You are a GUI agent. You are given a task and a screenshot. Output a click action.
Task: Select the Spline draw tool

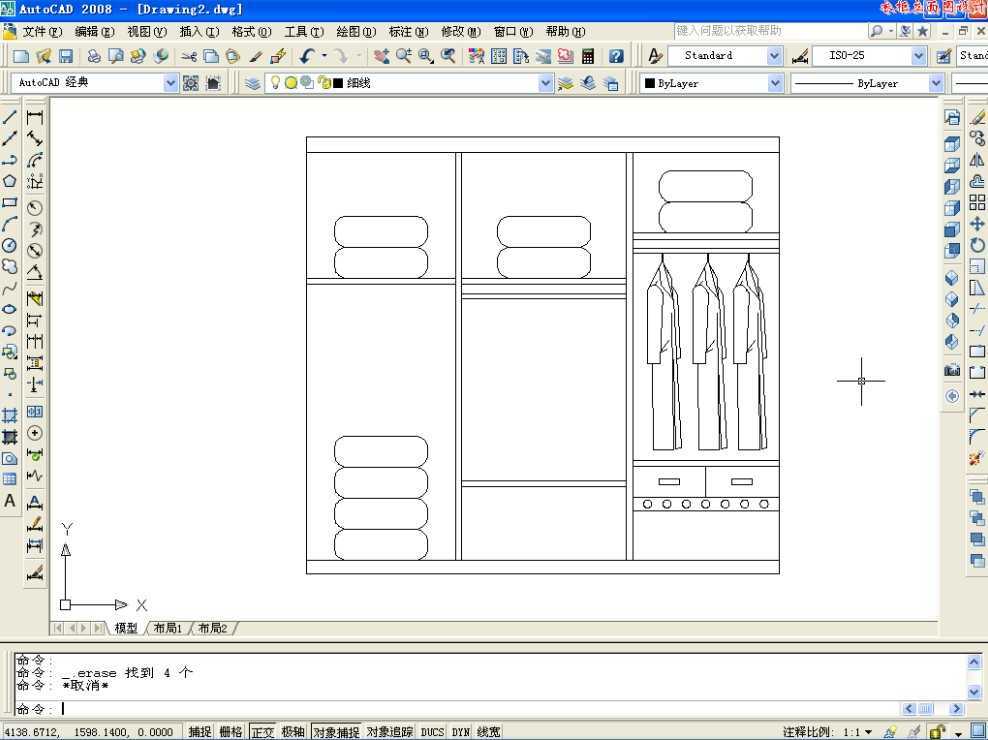click(x=9, y=288)
